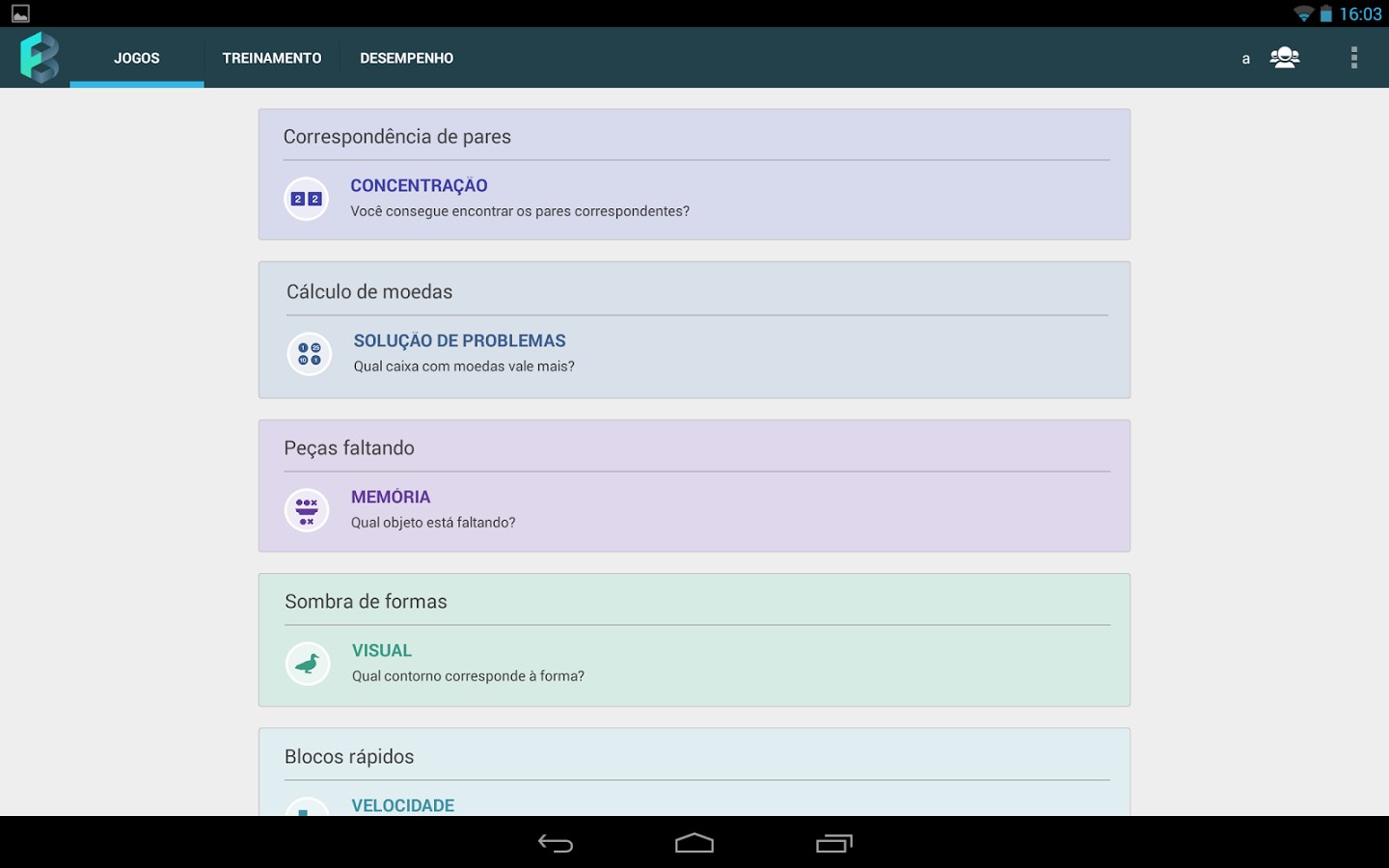Tap the Wi-Fi status icon
This screenshot has width=1389, height=868.
click(1304, 14)
